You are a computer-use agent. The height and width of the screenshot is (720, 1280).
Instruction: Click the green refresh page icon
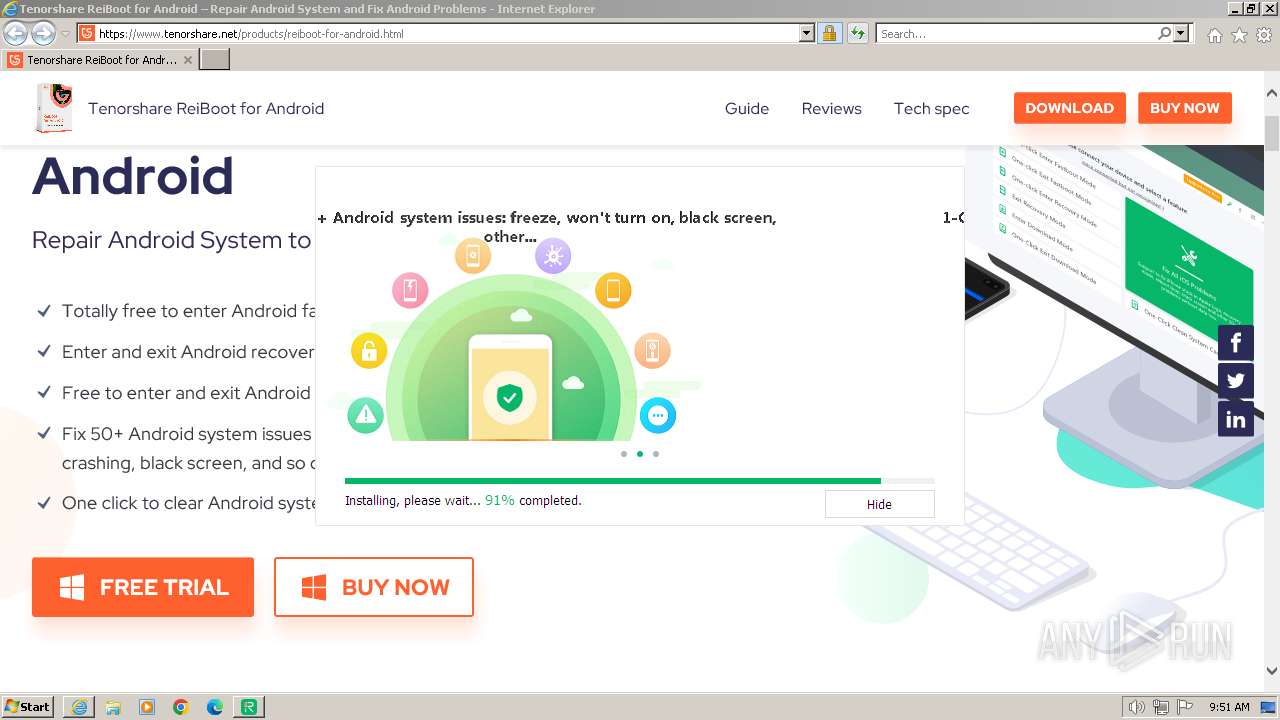pyautogui.click(x=857, y=33)
